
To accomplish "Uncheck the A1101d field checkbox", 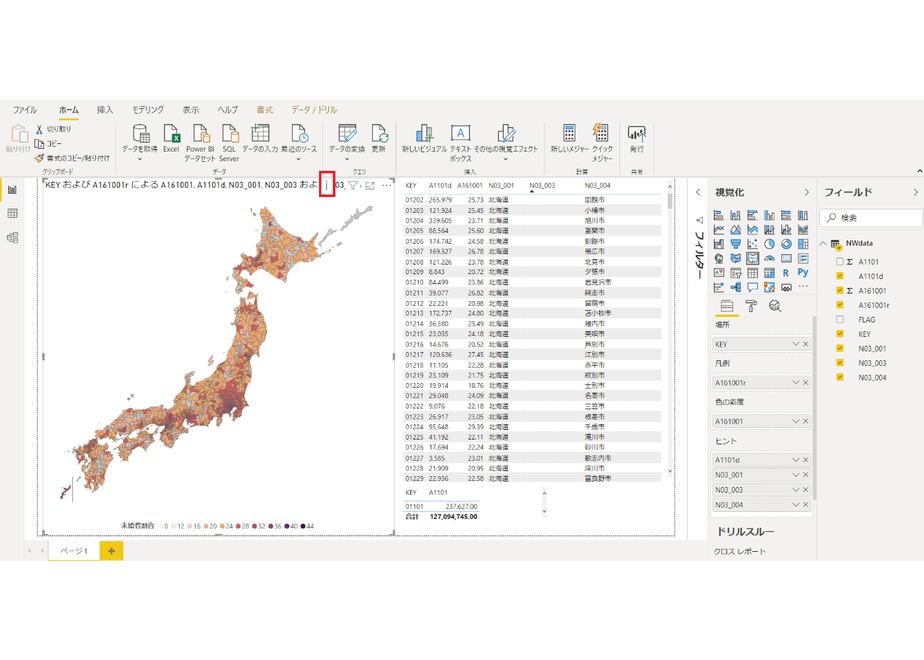I will pyautogui.click(x=840, y=276).
